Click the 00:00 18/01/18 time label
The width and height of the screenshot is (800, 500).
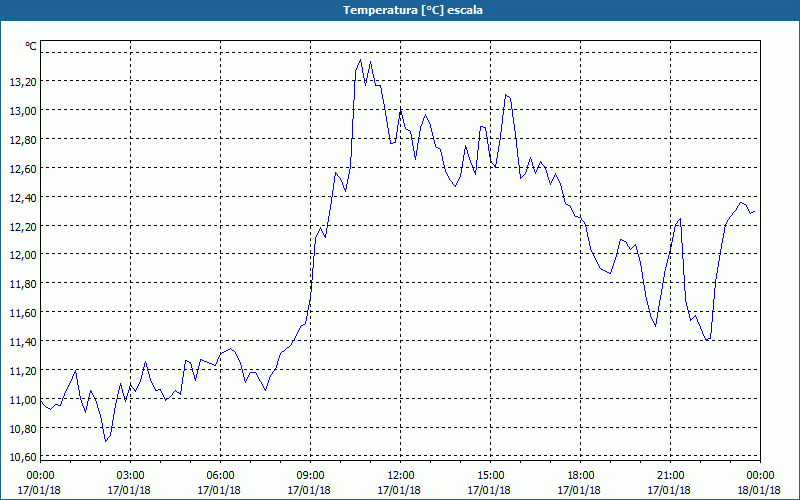pyautogui.click(x=760, y=483)
